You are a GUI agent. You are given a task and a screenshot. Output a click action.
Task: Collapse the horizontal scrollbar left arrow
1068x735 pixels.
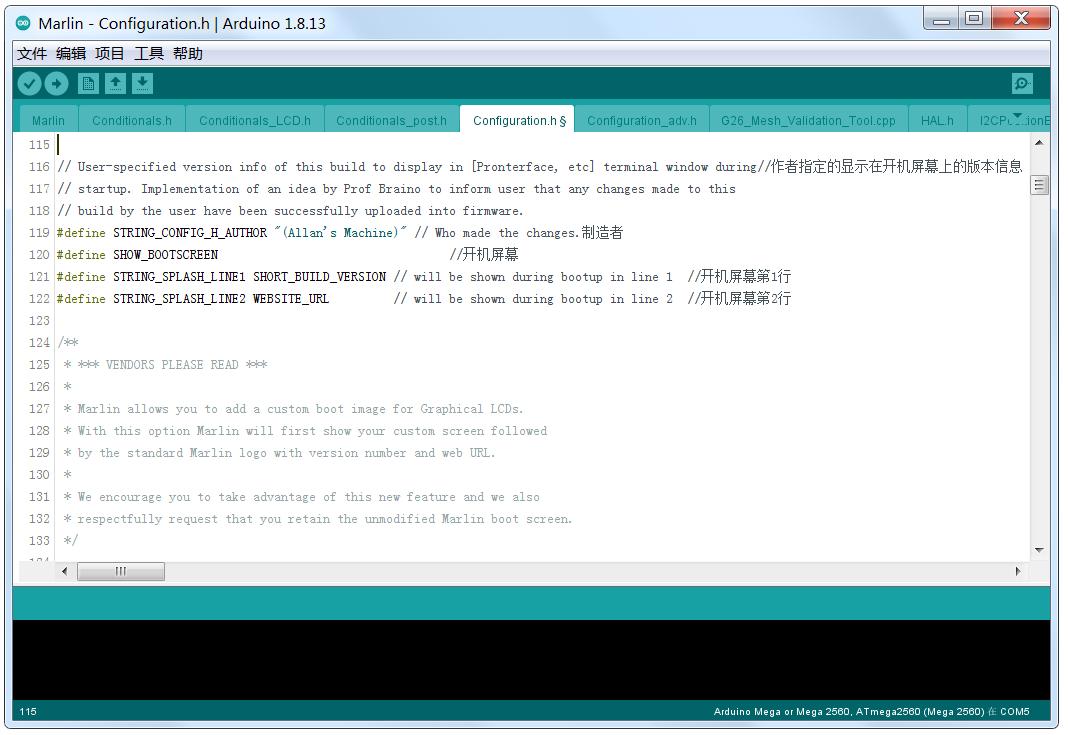pyautogui.click(x=65, y=571)
